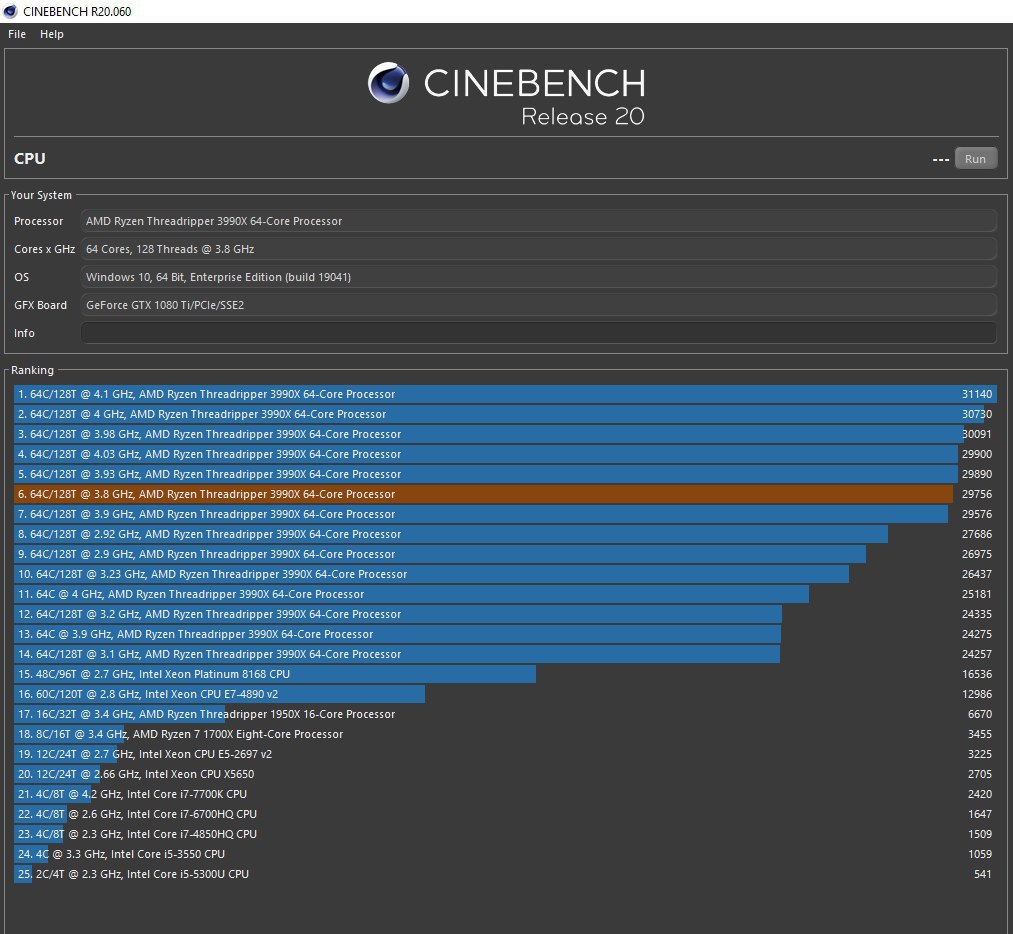This screenshot has width=1013, height=934.
Task: Select the Xeon X5650 row
Action: tap(505, 774)
